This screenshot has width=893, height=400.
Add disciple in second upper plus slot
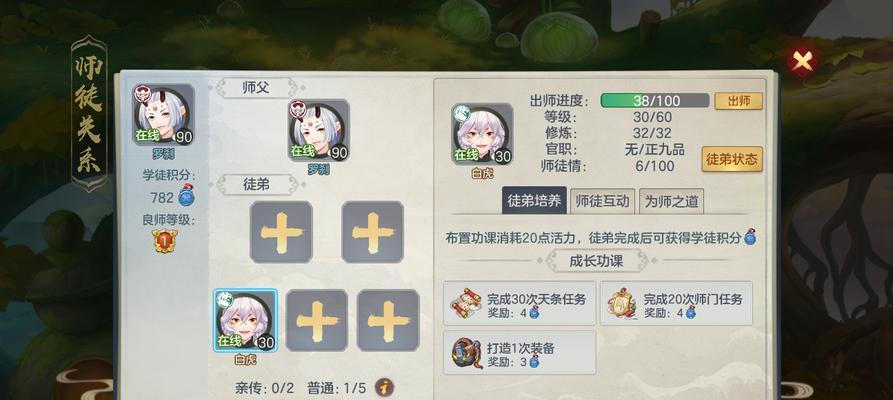coord(372,232)
